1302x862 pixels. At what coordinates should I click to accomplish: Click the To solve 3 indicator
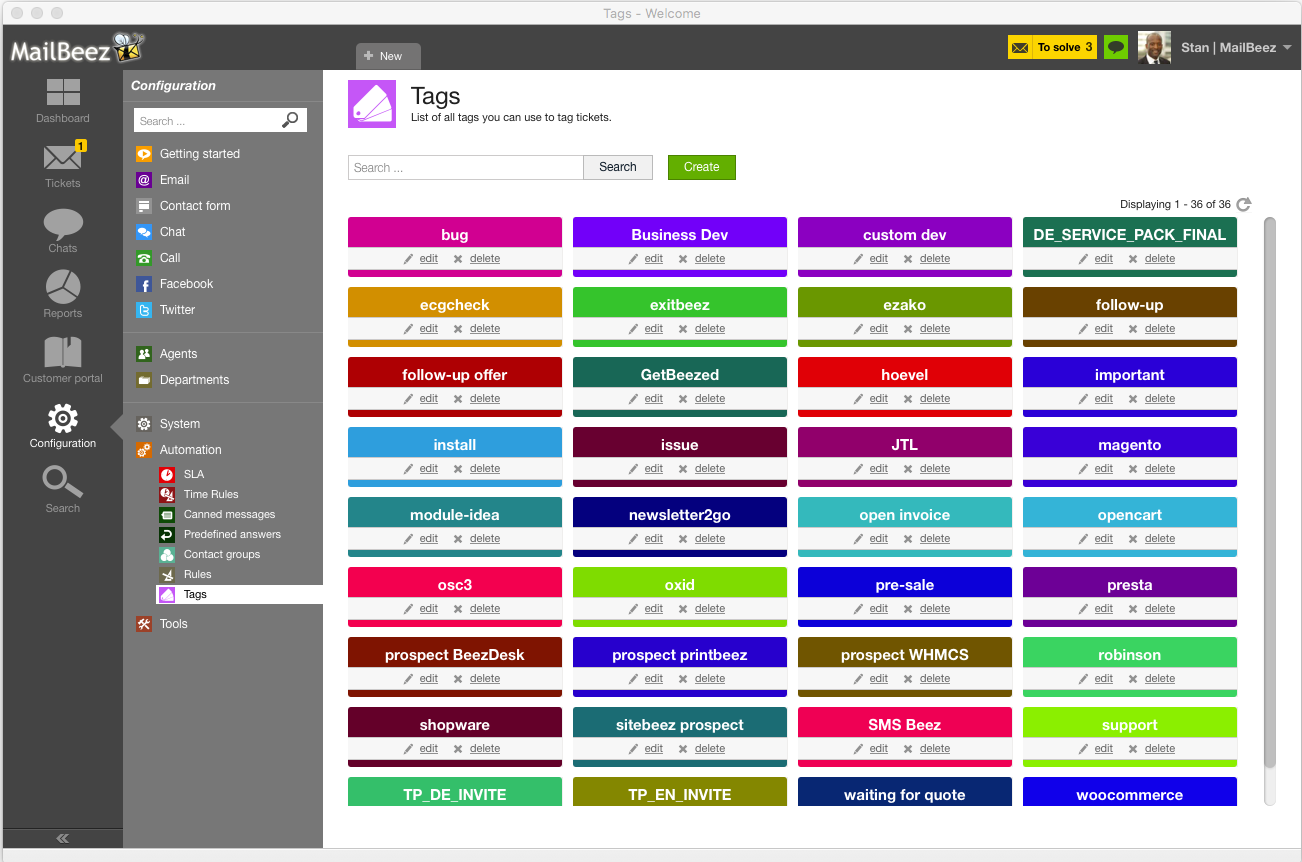(1054, 47)
